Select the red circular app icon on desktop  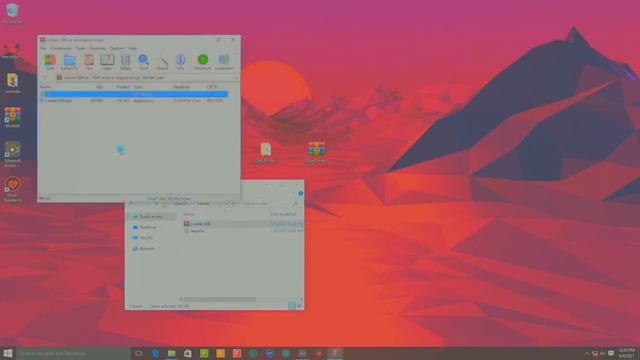12,189
